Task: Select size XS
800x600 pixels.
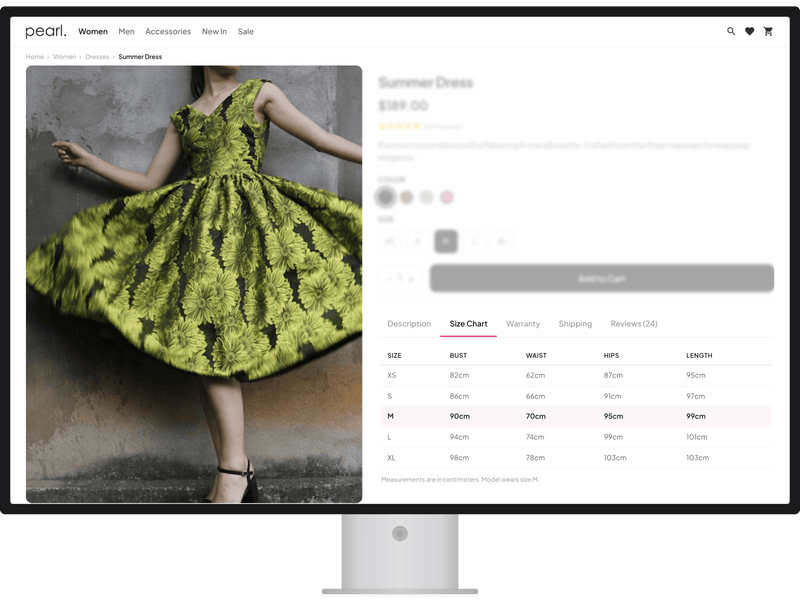Action: (x=390, y=241)
